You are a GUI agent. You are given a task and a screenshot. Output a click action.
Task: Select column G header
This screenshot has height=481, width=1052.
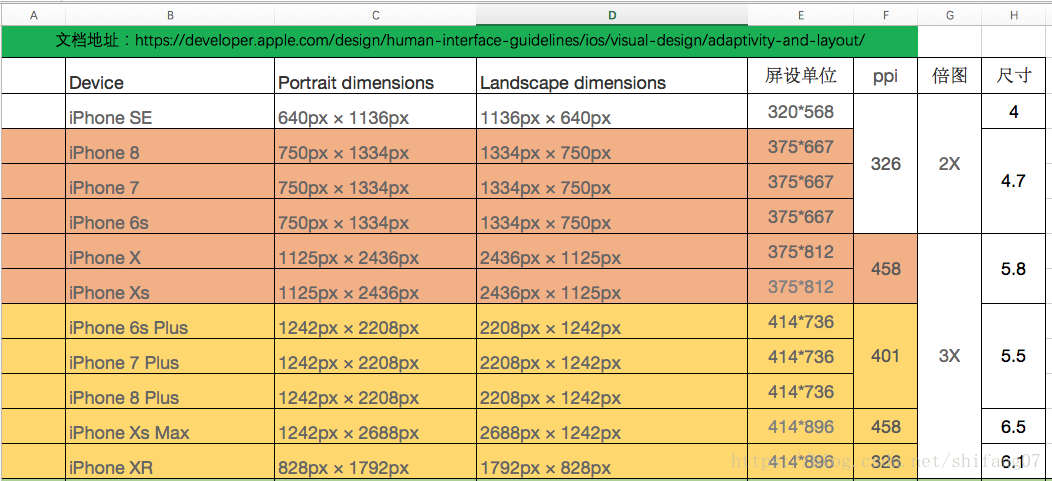pos(949,15)
